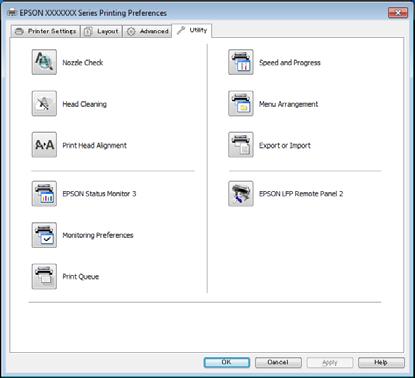415x378 pixels.
Task: Close the Printing Preferences window
Action: tap(398, 13)
